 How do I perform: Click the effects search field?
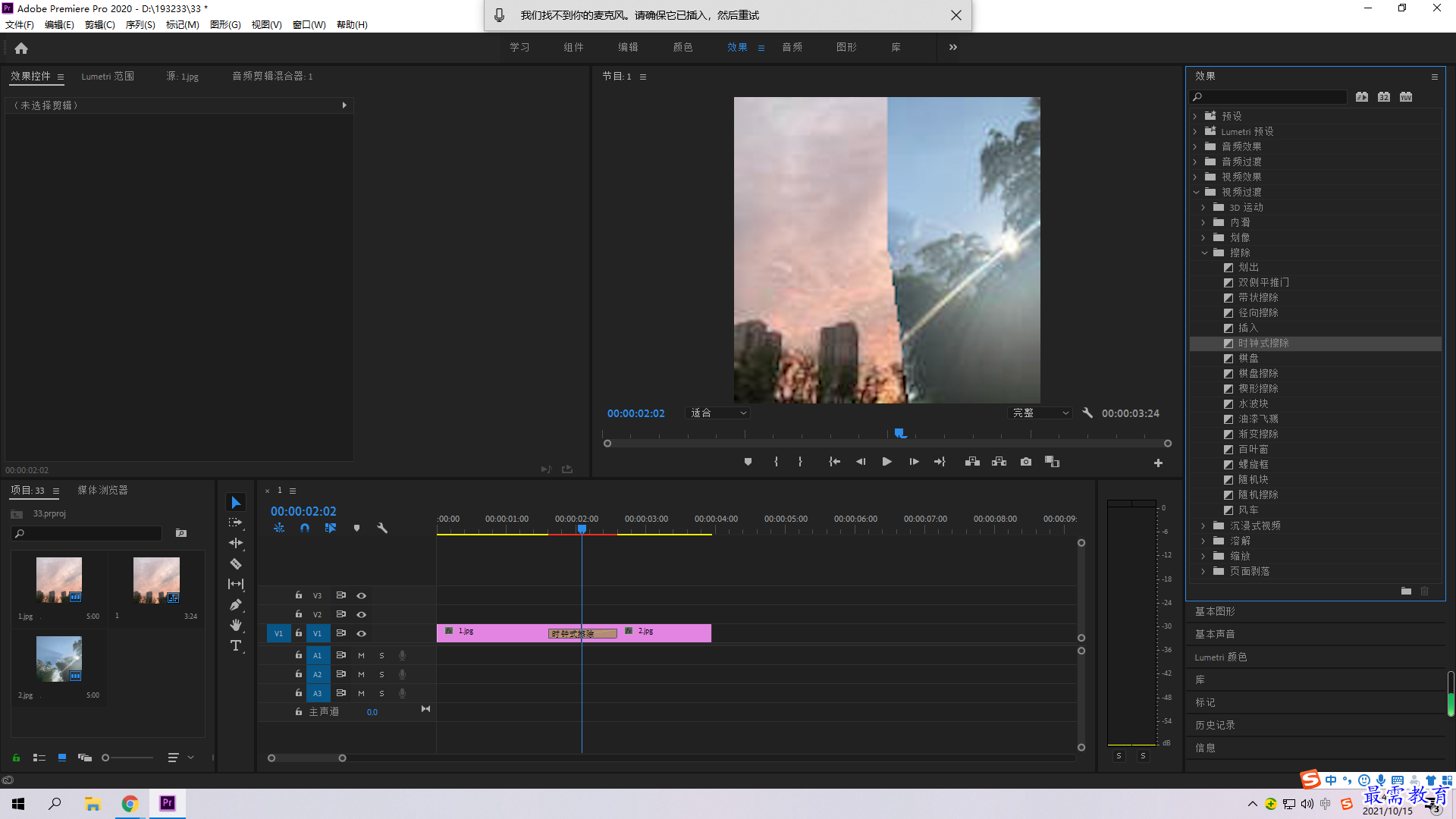coord(1268,97)
